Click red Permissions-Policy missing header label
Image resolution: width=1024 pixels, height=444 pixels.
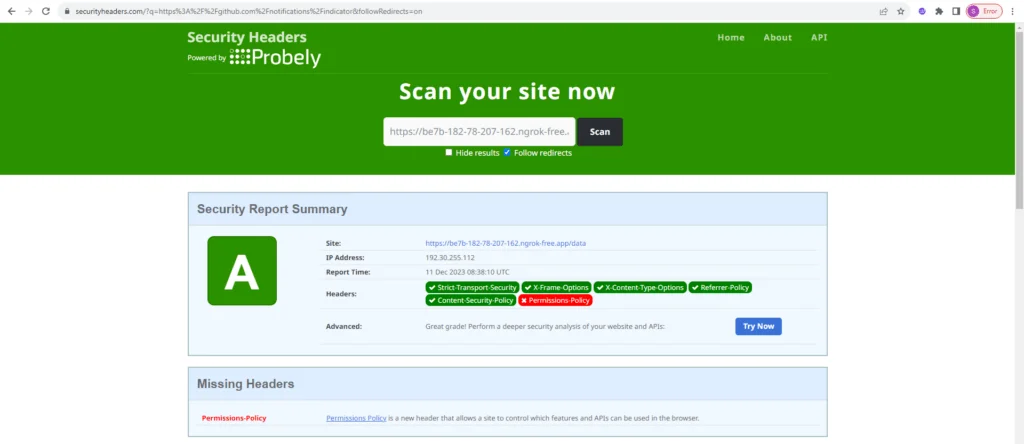(x=234, y=418)
